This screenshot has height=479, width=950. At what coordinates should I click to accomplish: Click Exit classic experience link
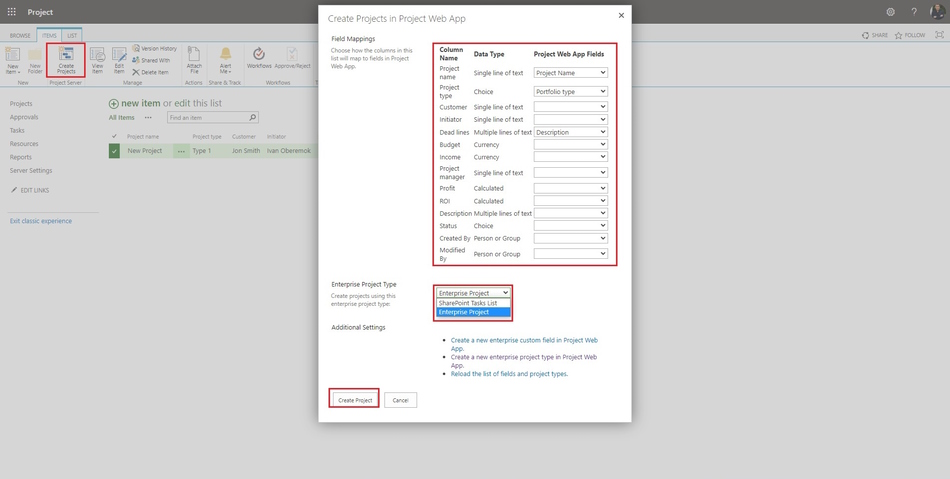pos(41,221)
